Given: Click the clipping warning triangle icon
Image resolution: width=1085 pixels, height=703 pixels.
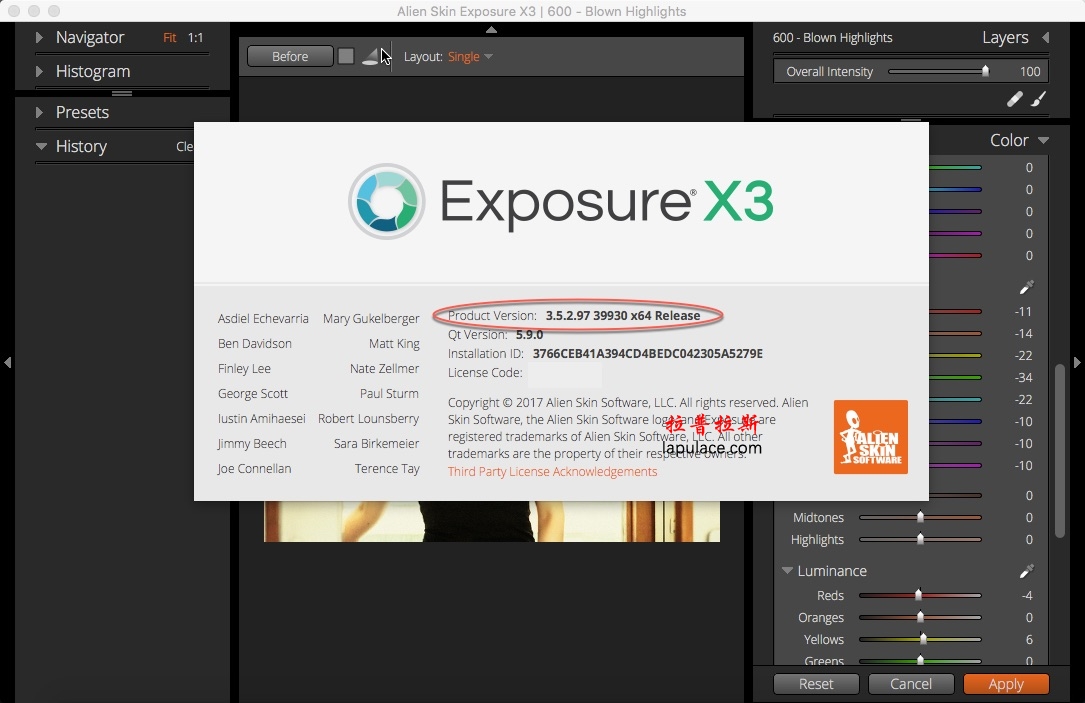Looking at the screenshot, I should coord(372,57).
